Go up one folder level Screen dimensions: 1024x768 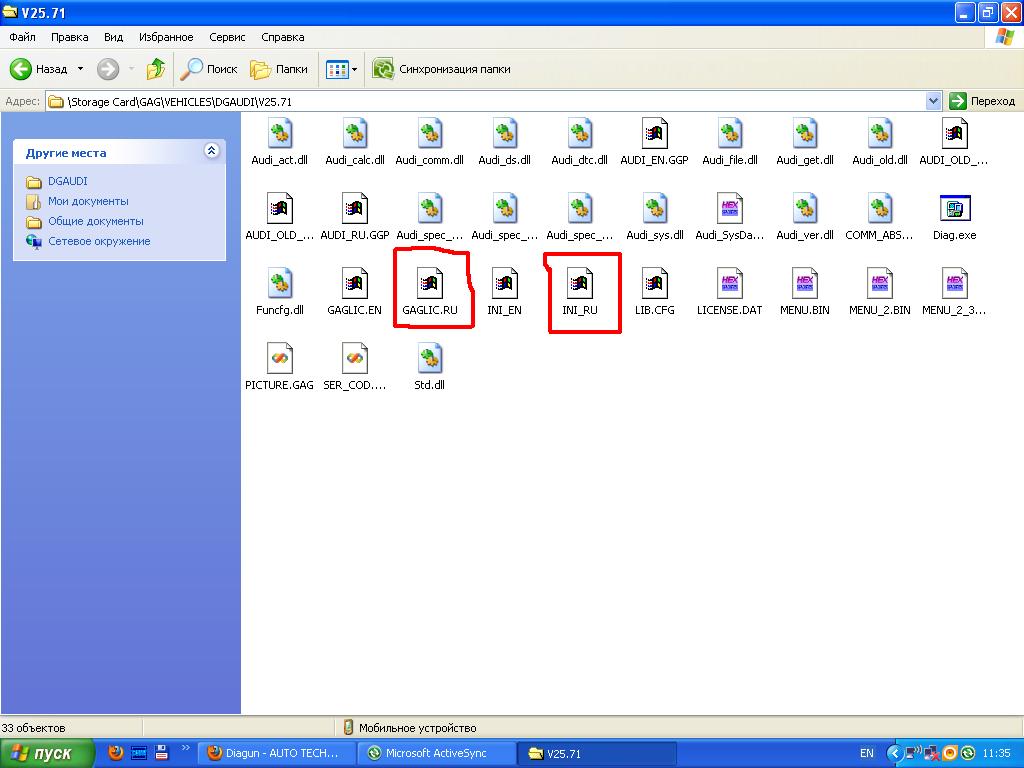coord(155,69)
